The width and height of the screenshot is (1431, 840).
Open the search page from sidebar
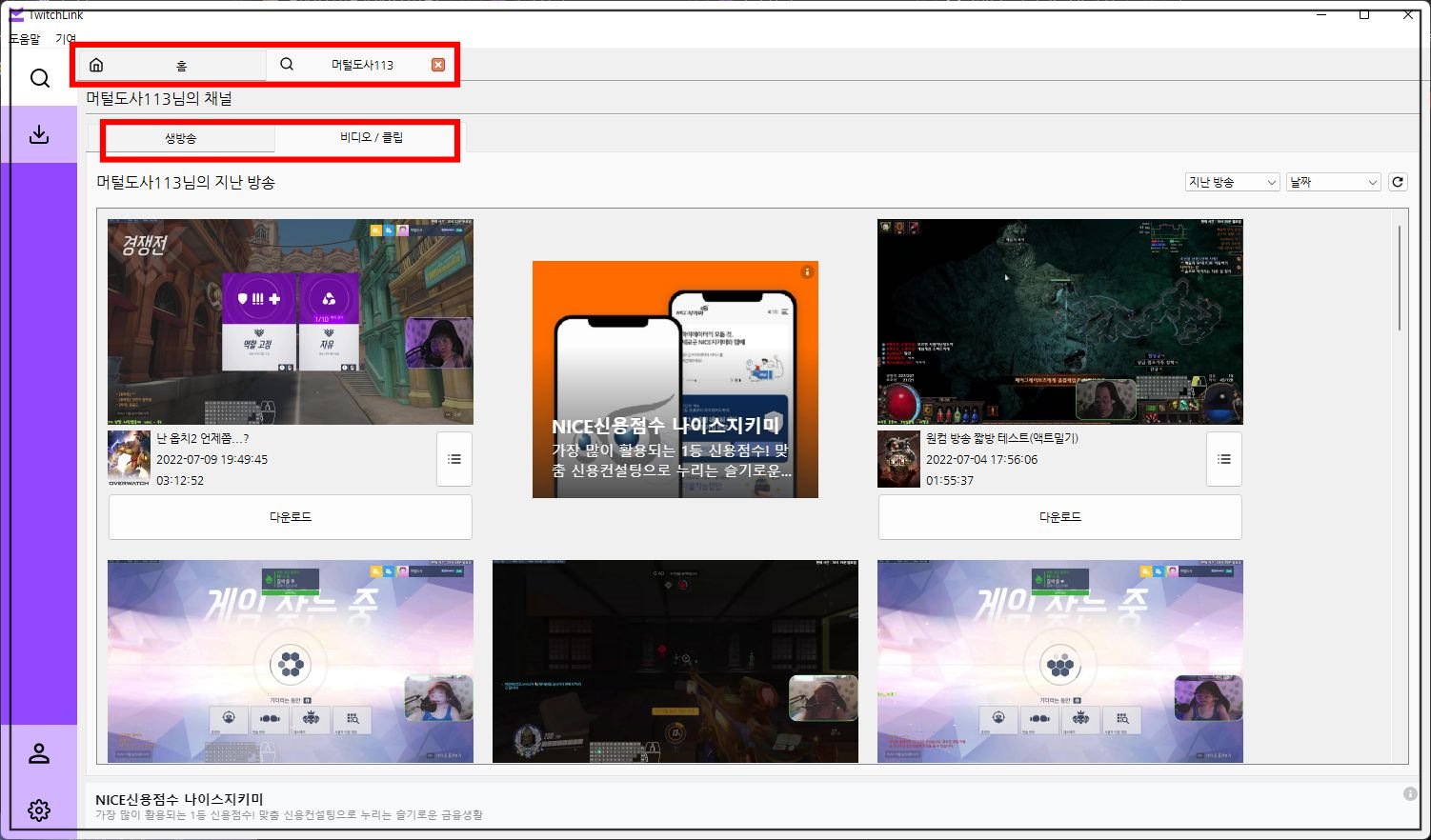pos(39,78)
